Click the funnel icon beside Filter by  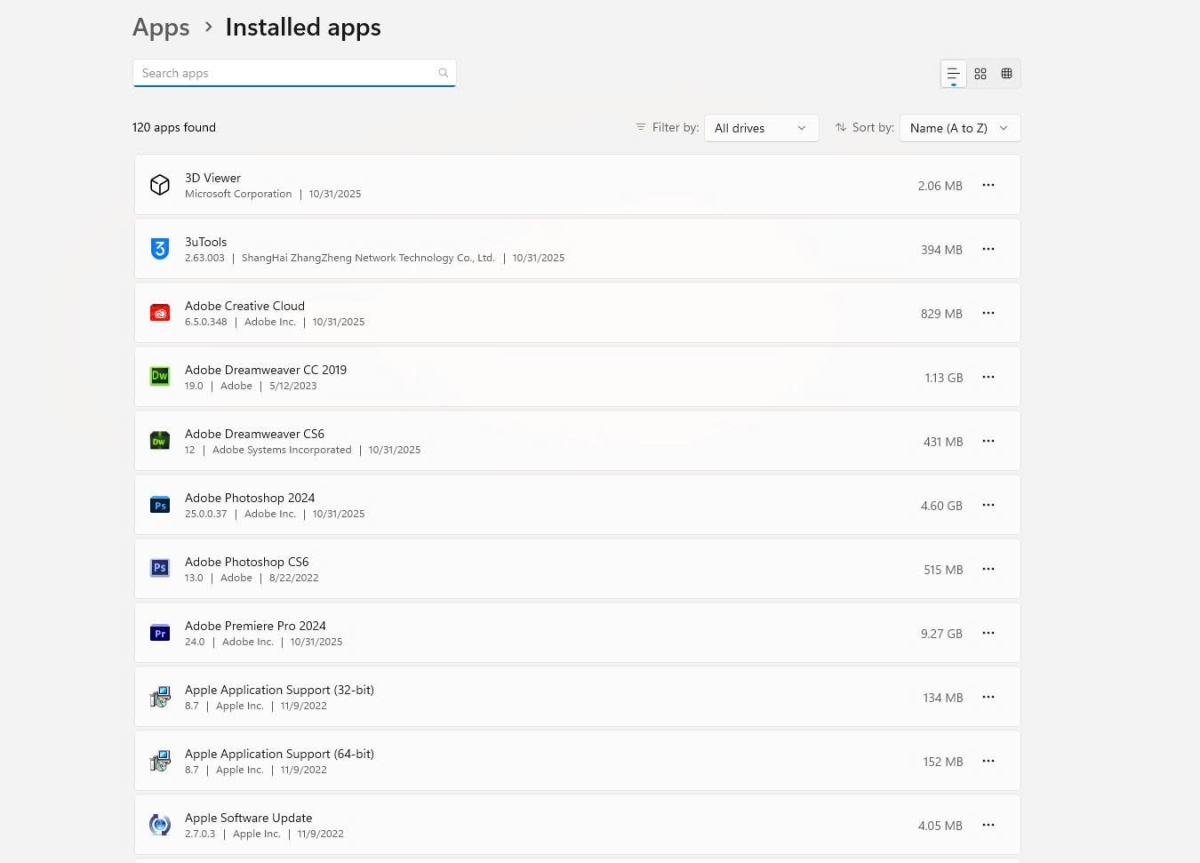pyautogui.click(x=640, y=127)
